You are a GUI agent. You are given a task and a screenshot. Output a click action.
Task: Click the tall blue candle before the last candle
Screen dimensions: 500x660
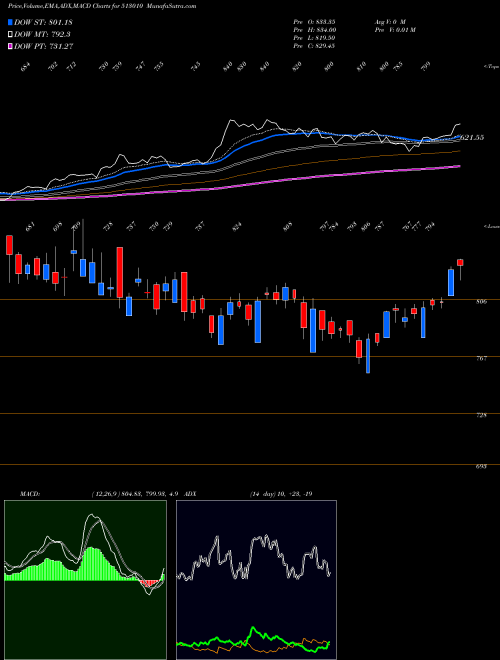coord(451,283)
